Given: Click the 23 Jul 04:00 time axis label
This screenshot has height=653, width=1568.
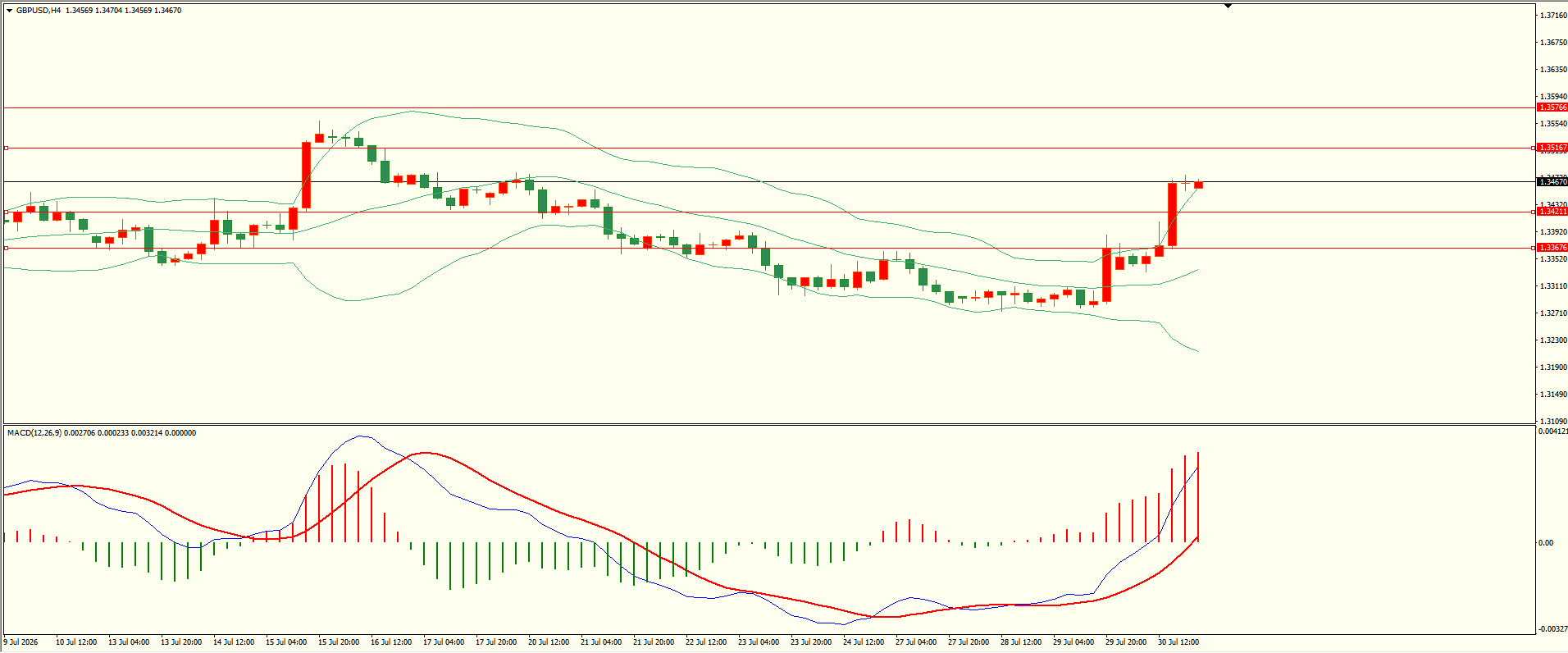Looking at the screenshot, I should coord(759,642).
